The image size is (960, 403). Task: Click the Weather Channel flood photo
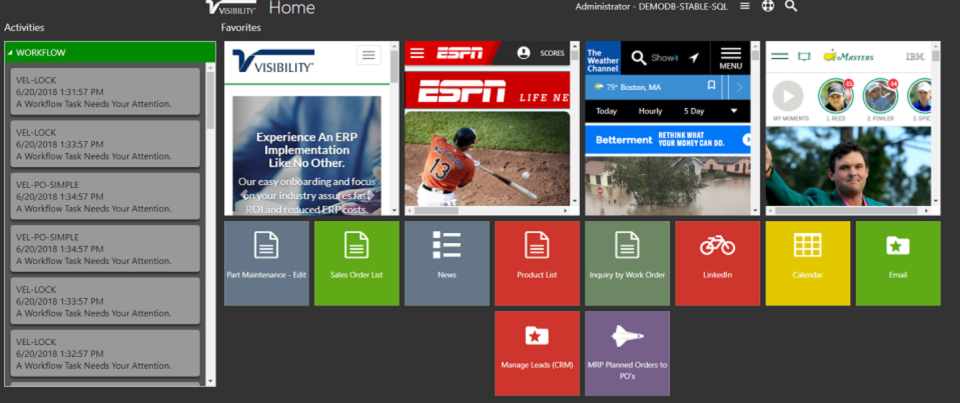point(667,186)
